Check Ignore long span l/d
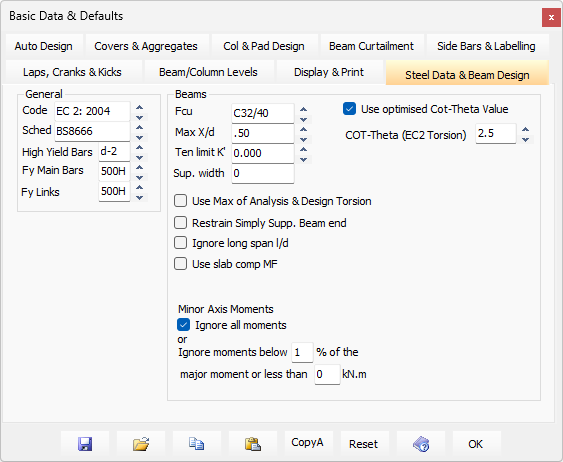The width and height of the screenshot is (563, 462). 180,243
